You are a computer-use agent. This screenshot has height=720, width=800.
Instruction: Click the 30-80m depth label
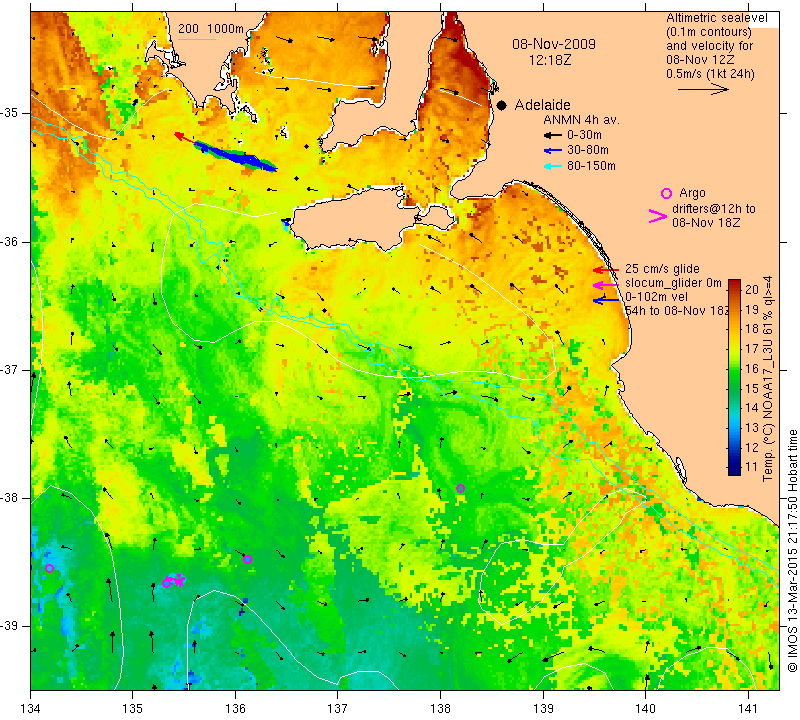coord(588,151)
